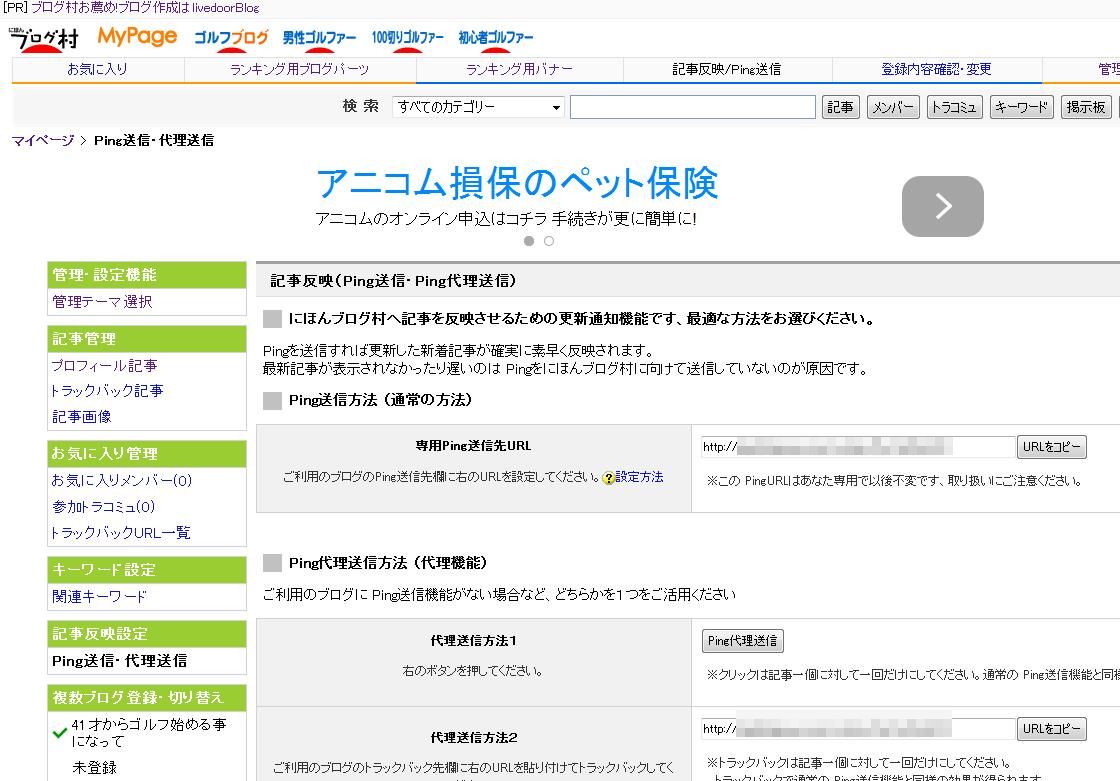The height and width of the screenshot is (781, 1120).
Task: Copy the 代理送信方法2 URL with URLをコピー
Action: pos(1051,729)
